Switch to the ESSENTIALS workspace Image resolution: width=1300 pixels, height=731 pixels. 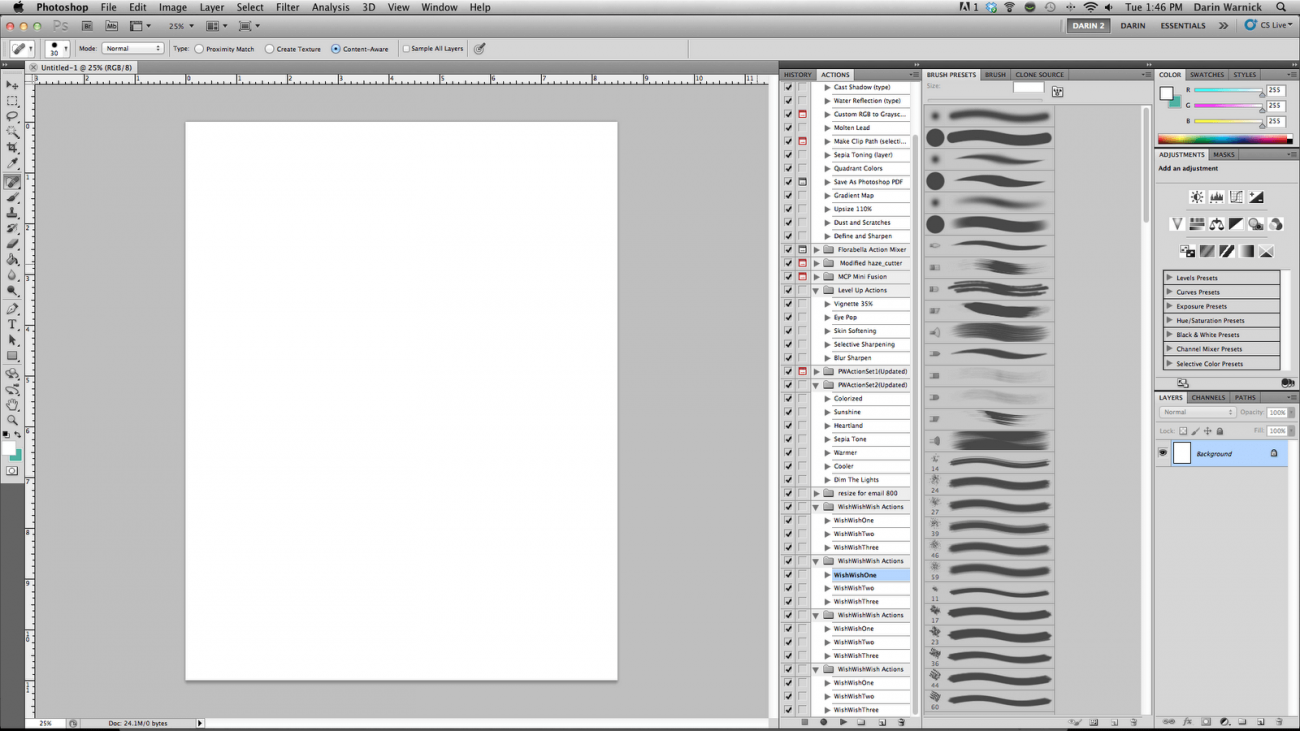tap(1182, 26)
